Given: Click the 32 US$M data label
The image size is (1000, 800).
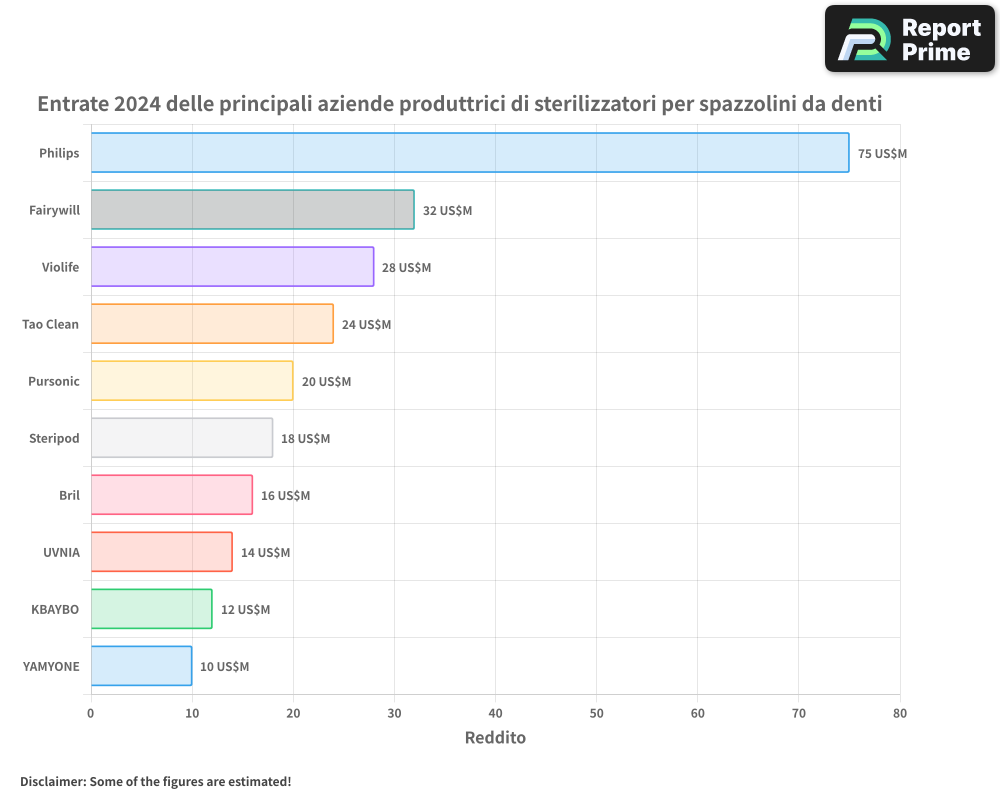Looking at the screenshot, I should click(447, 211).
